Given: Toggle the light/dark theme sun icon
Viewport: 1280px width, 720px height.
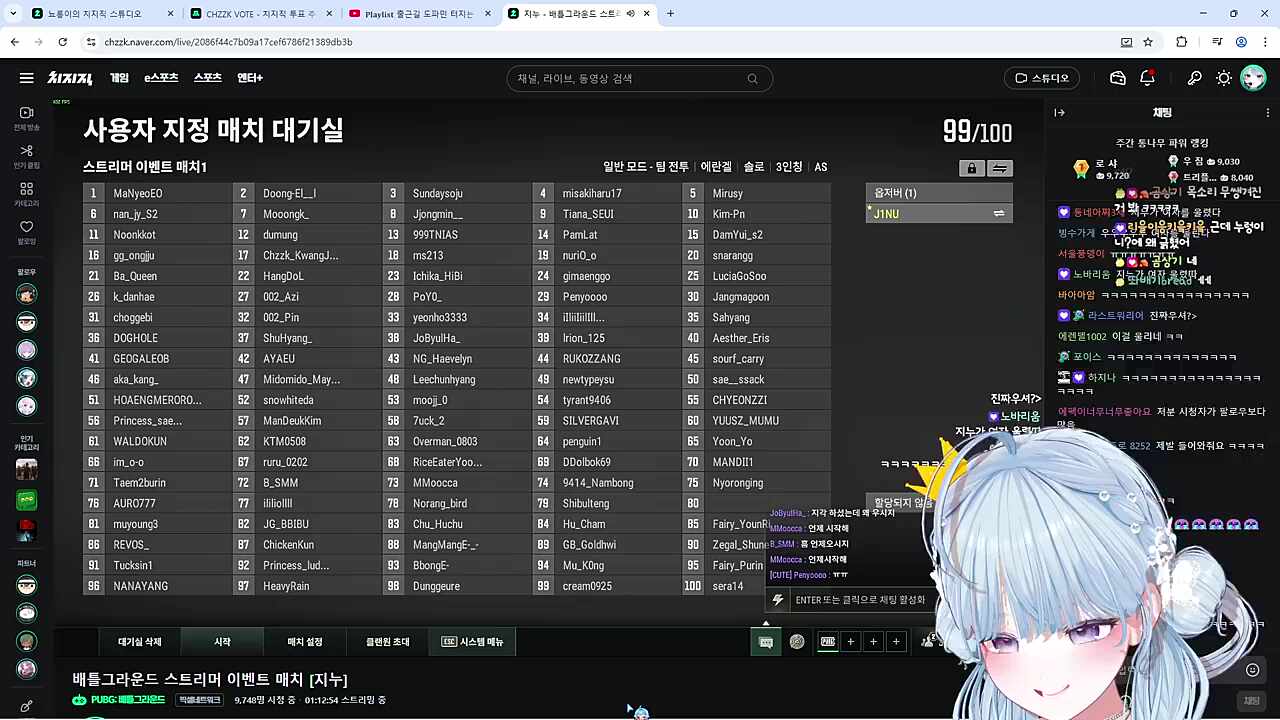Looking at the screenshot, I should coord(1223,78).
